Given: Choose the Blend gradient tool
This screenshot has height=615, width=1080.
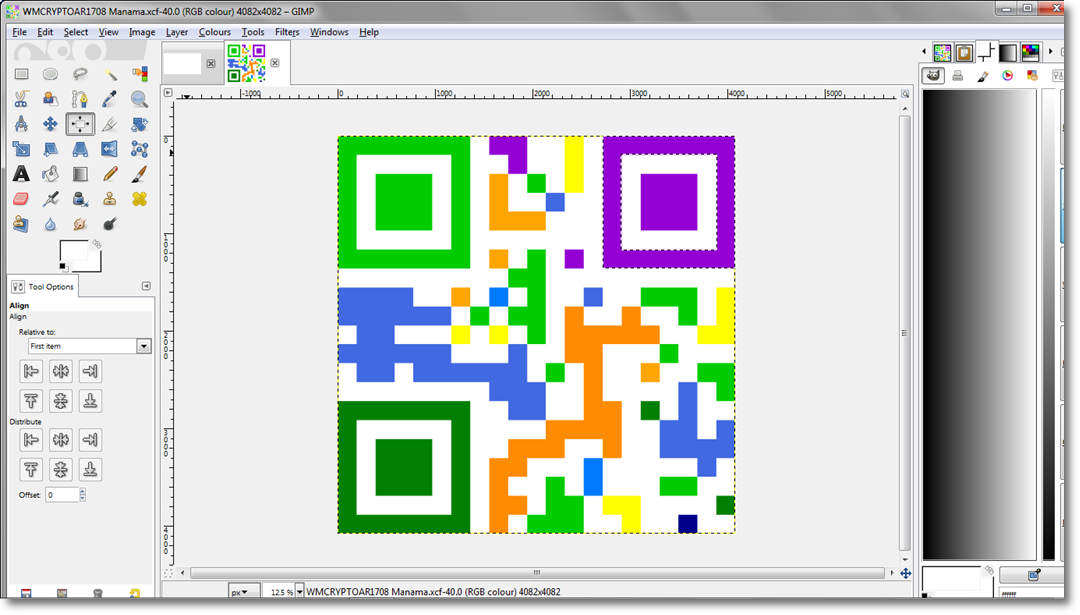Looking at the screenshot, I should click(80, 174).
